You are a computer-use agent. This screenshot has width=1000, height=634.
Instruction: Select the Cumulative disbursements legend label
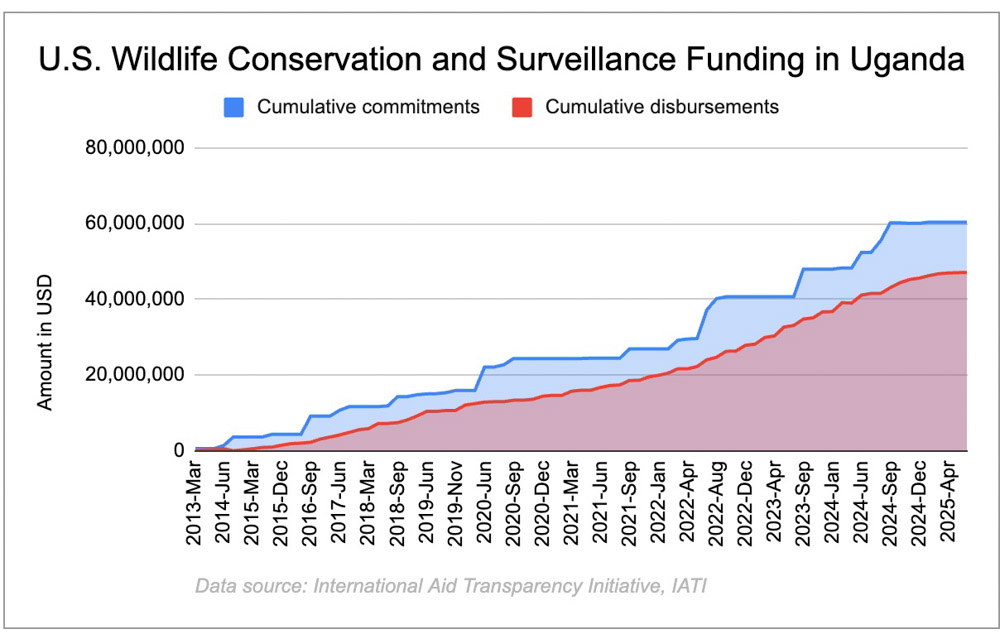point(662,107)
